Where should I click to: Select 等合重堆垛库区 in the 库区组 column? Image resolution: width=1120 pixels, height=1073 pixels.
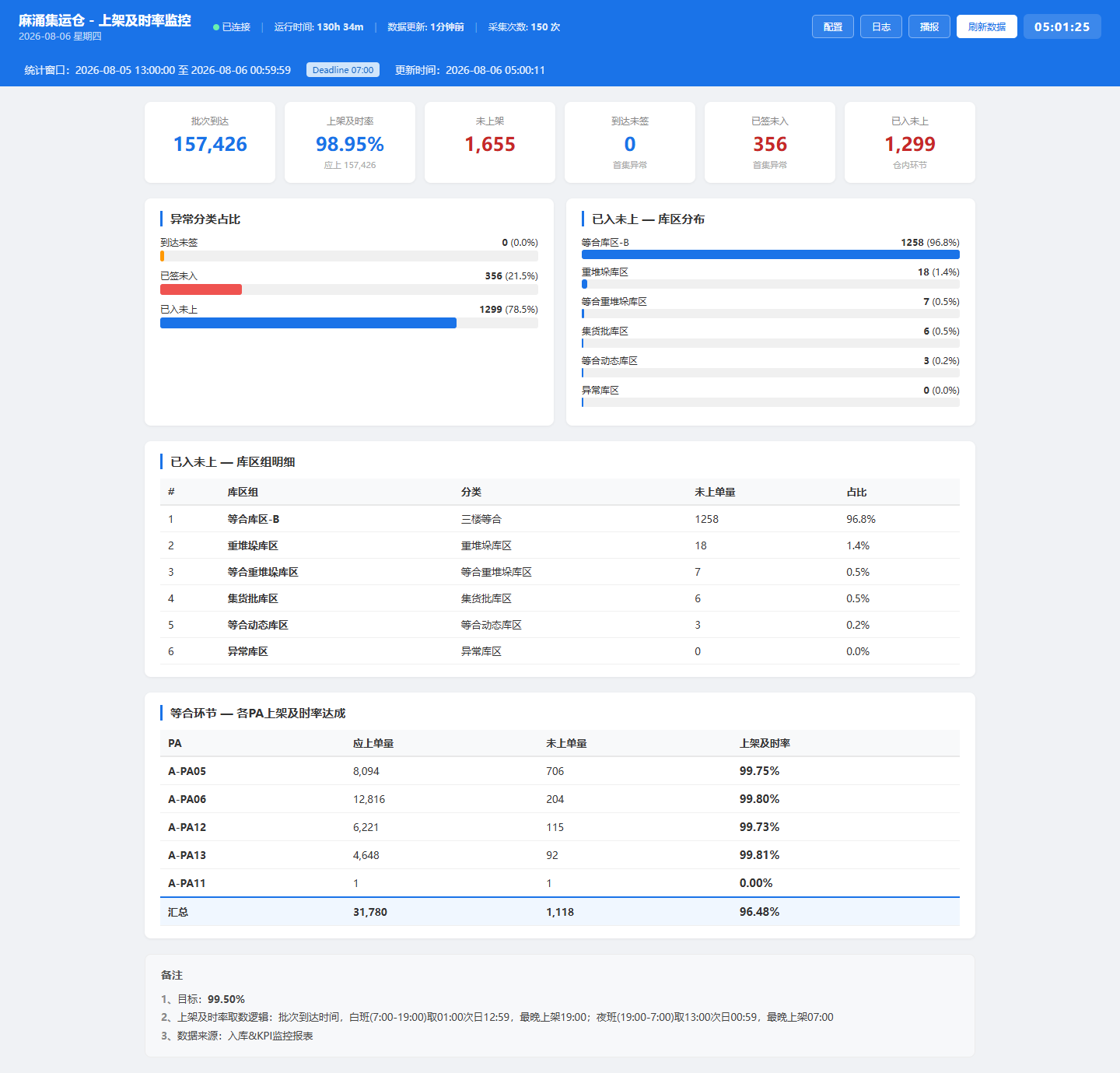click(263, 572)
